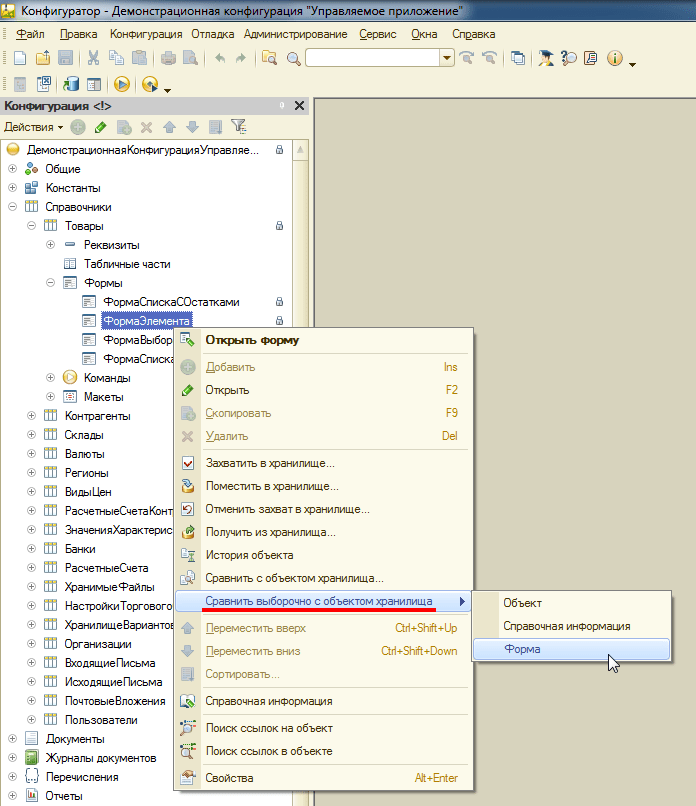Viewport: 696px width, 806px height.
Task: Open the Файл menu
Action: pyautogui.click(x=30, y=34)
